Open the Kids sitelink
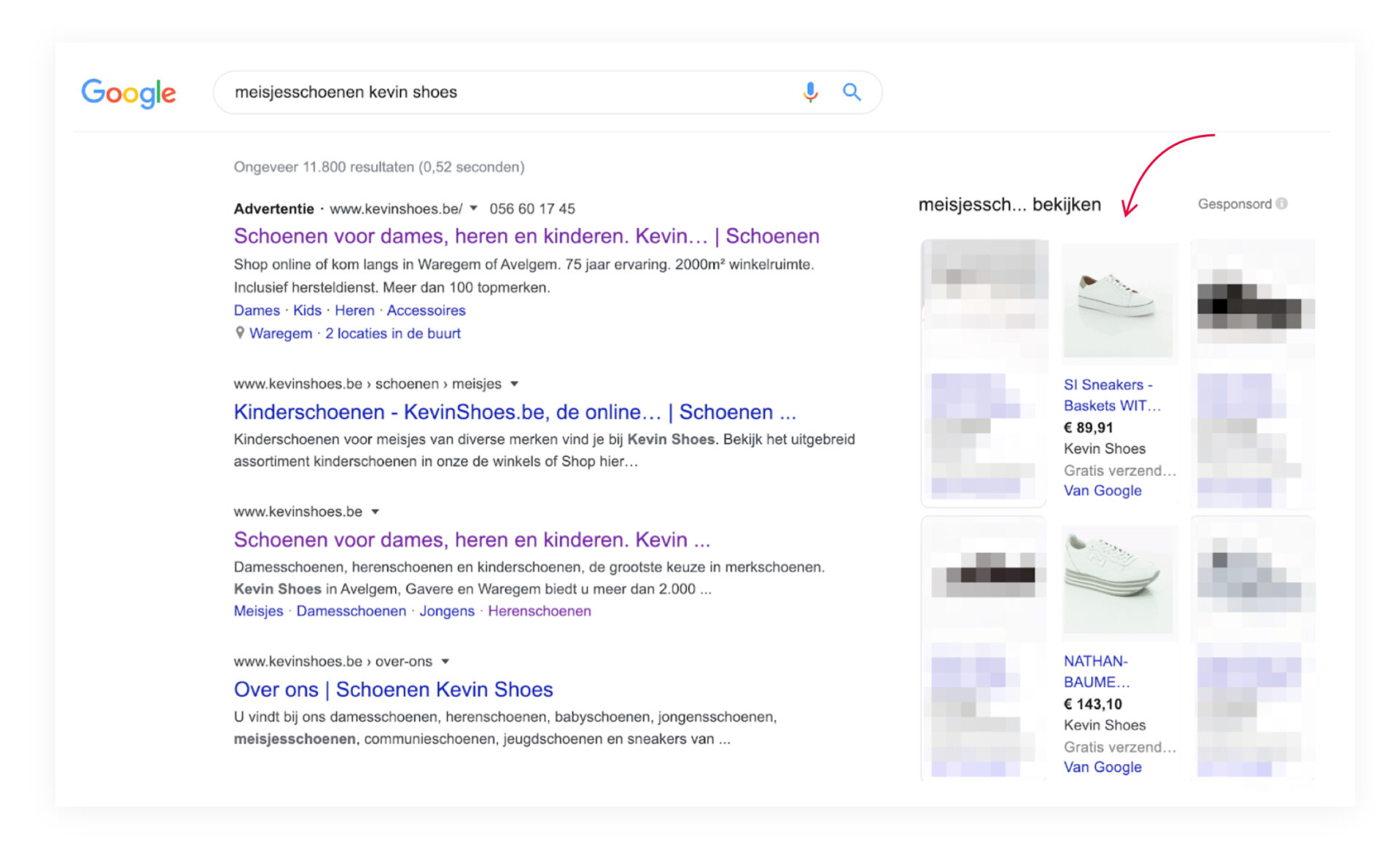This screenshot has height=855, width=1400. pyautogui.click(x=307, y=311)
